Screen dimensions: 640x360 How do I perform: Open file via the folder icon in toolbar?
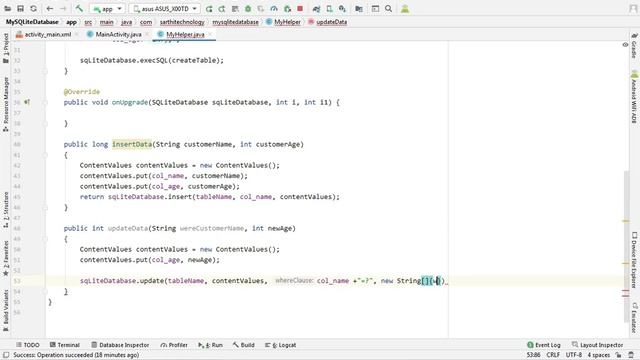click(7, 9)
